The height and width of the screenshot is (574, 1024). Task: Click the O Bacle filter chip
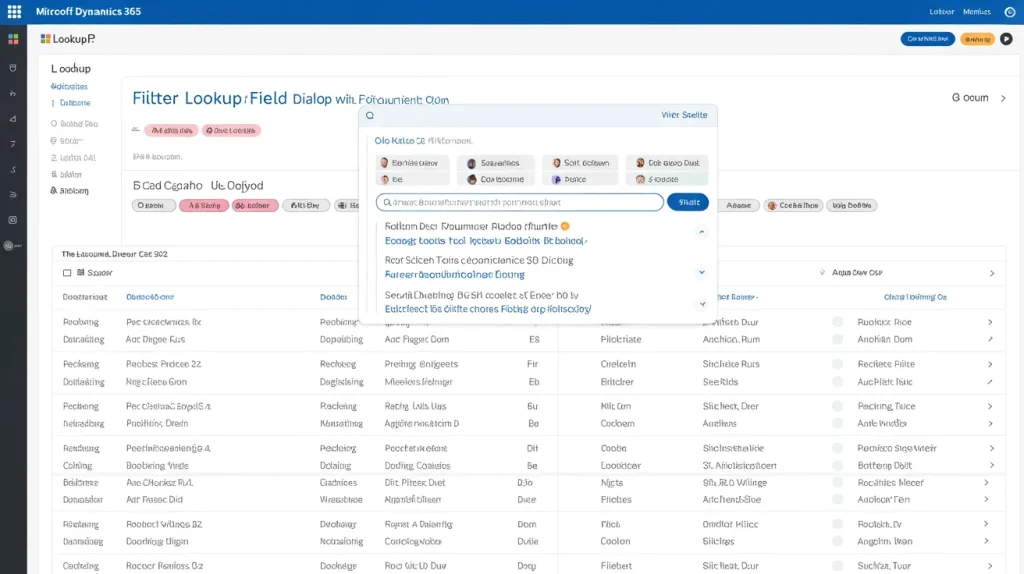[153, 205]
